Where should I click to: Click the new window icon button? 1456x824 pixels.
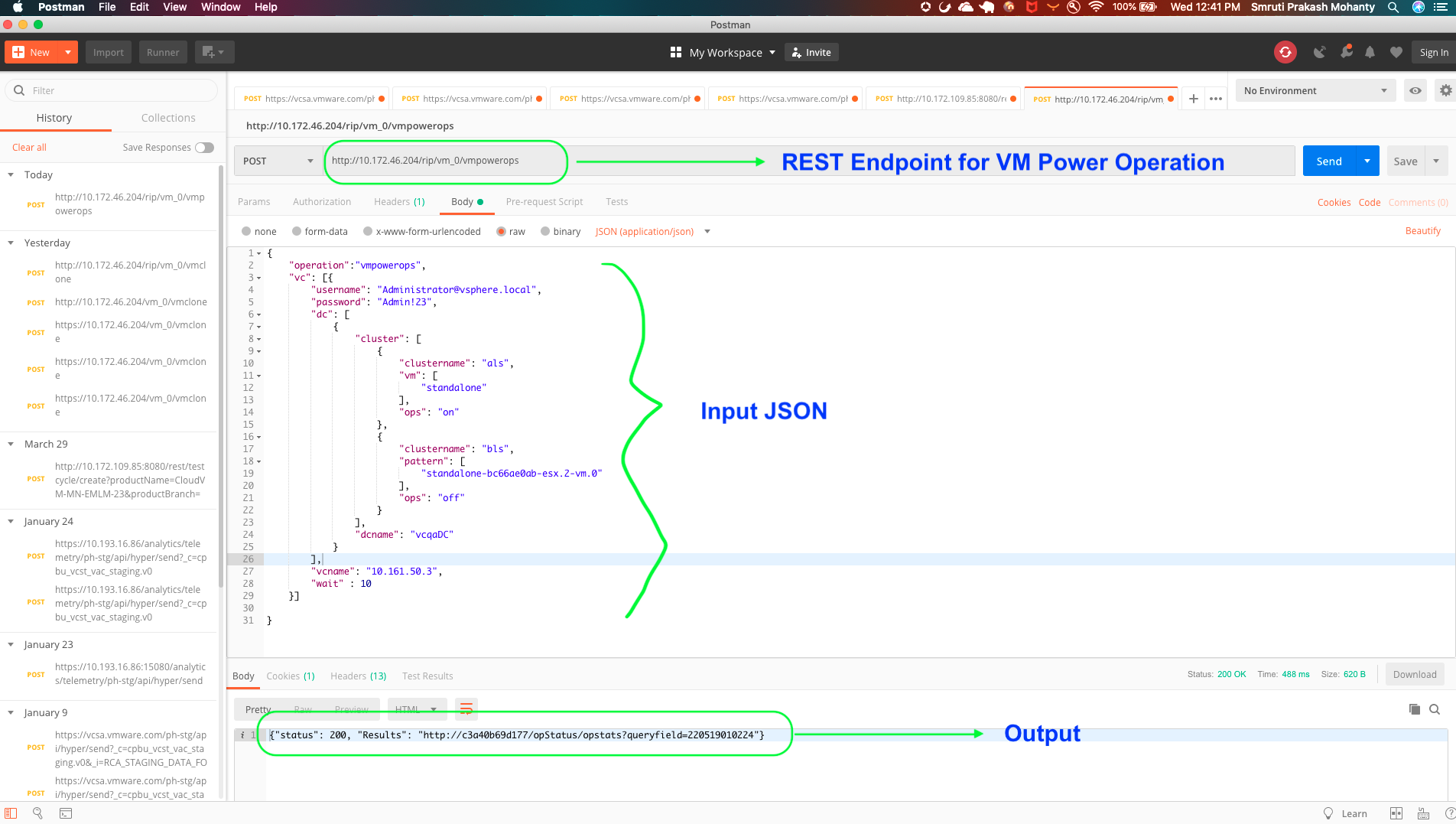pos(214,52)
